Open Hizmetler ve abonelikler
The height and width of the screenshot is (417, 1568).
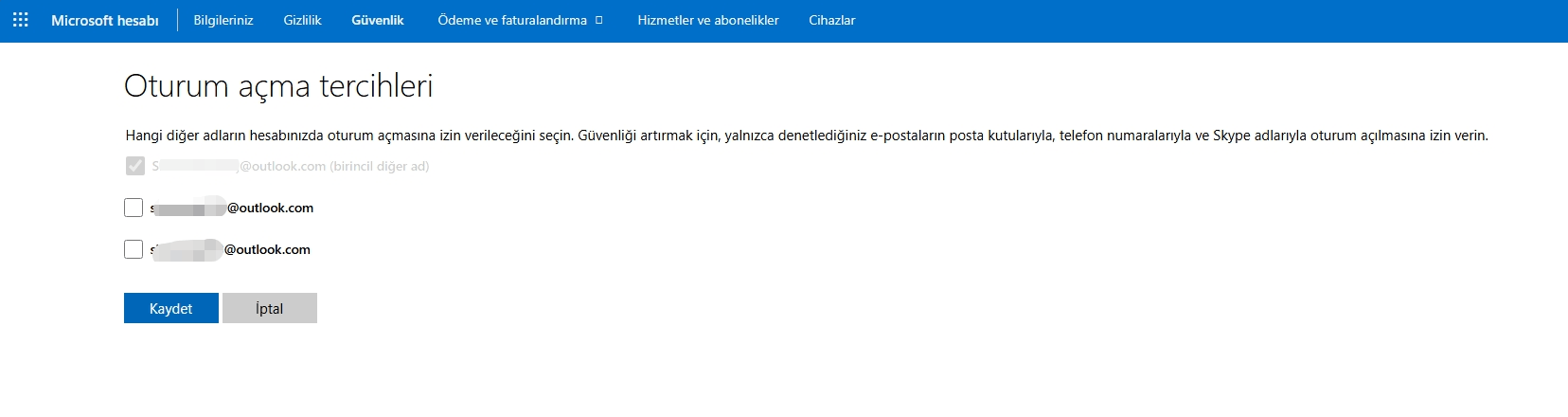click(708, 20)
